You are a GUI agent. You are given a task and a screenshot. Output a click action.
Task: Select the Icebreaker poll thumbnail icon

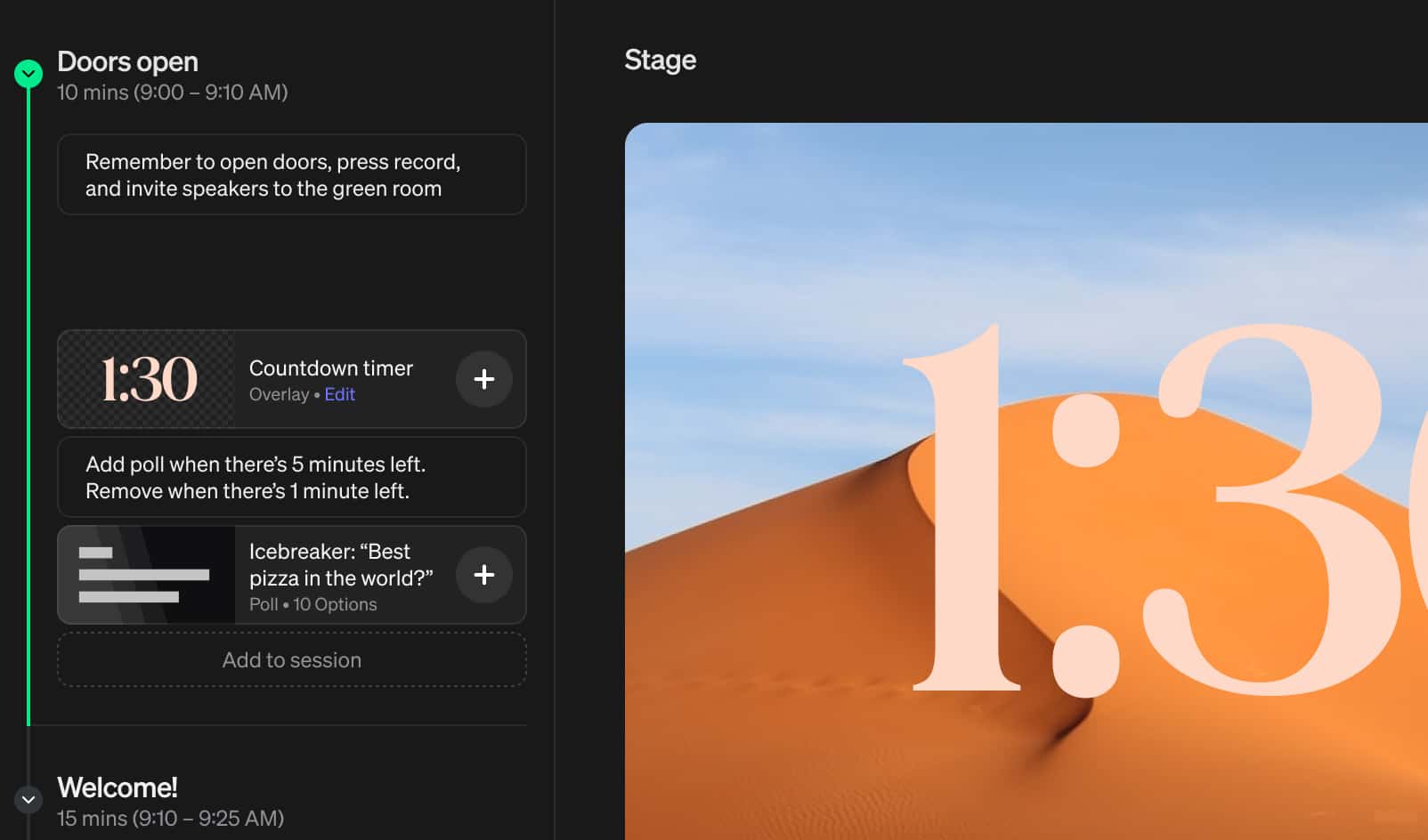tap(146, 575)
